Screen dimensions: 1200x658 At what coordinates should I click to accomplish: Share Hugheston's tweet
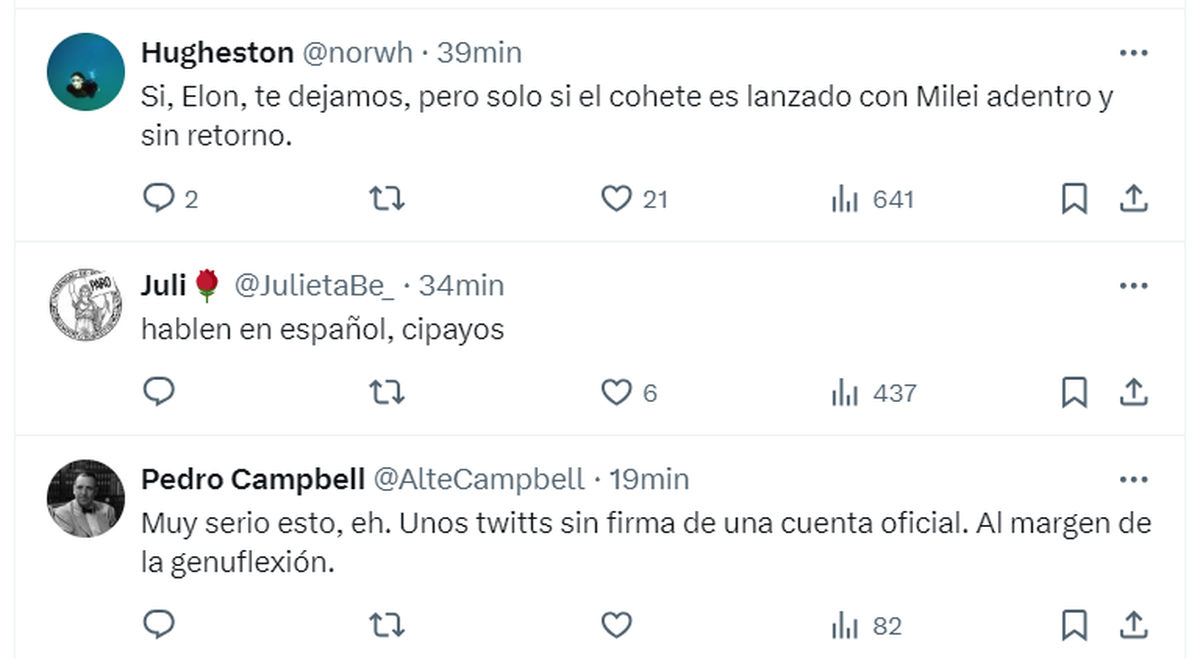1133,199
